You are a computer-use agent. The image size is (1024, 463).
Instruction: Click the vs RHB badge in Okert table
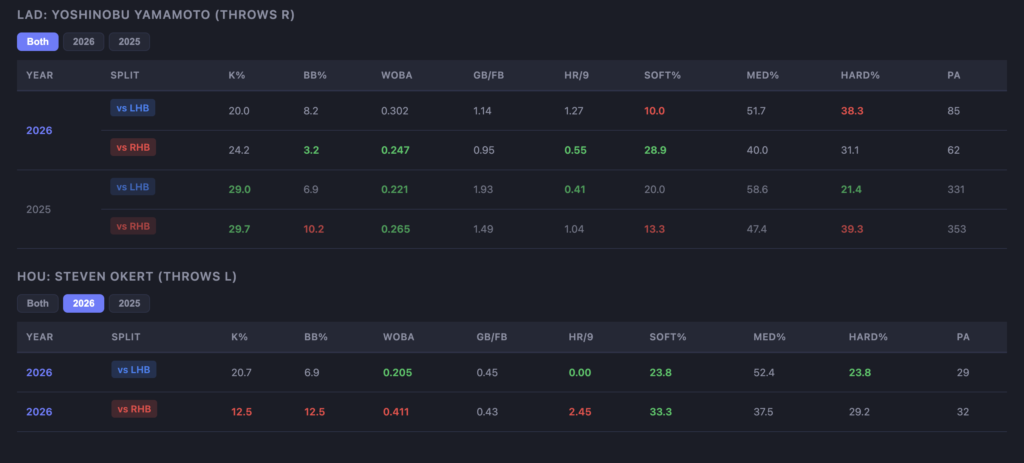[135, 409]
